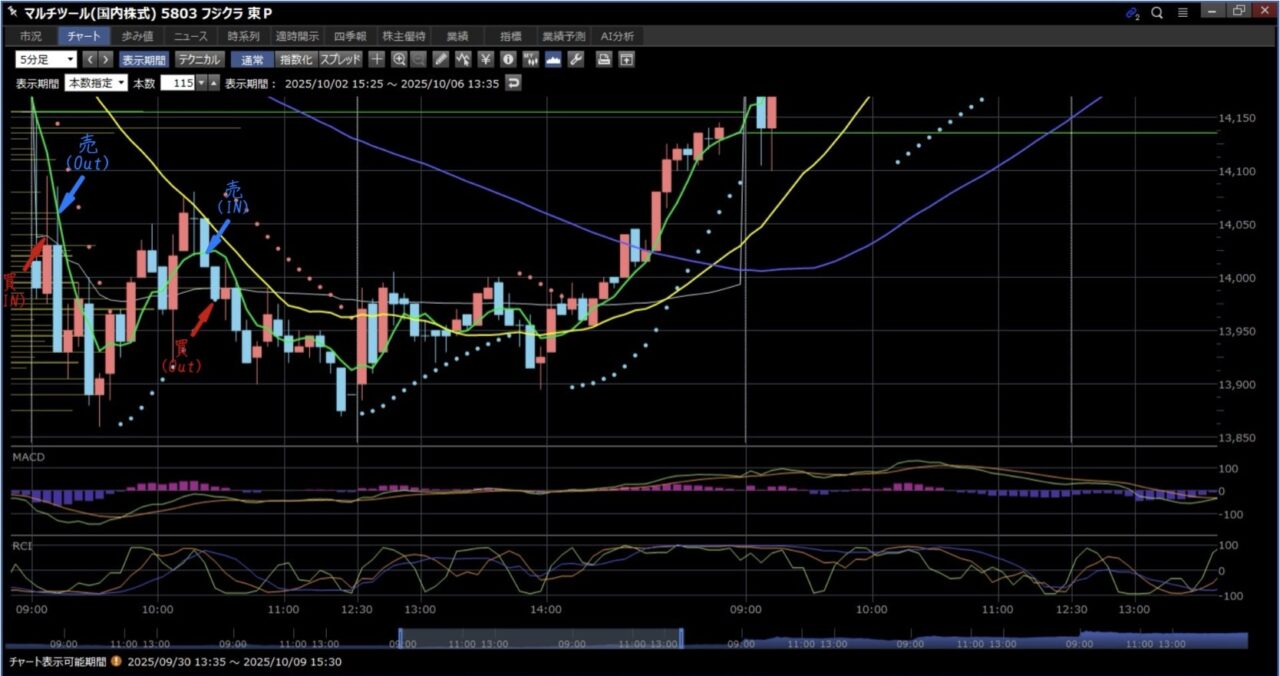
Task: Click the yen price display icon
Action: [x=486, y=59]
